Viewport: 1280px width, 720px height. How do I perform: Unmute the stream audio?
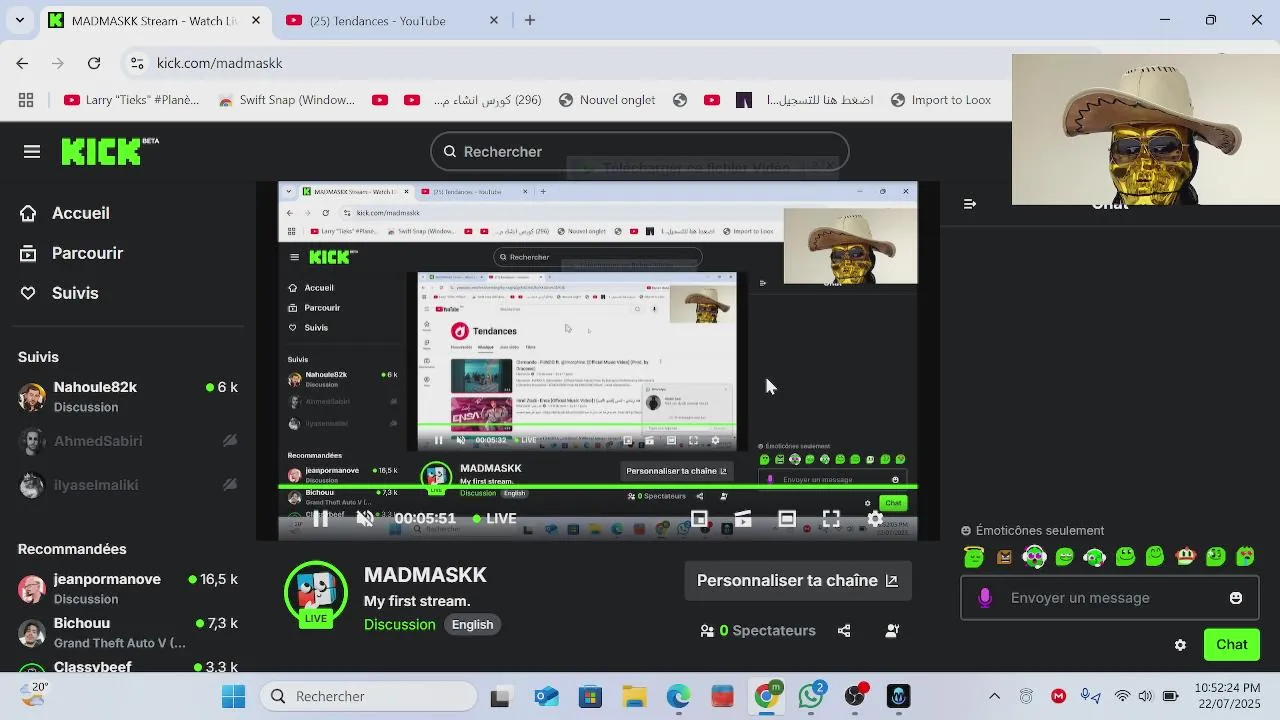(365, 518)
